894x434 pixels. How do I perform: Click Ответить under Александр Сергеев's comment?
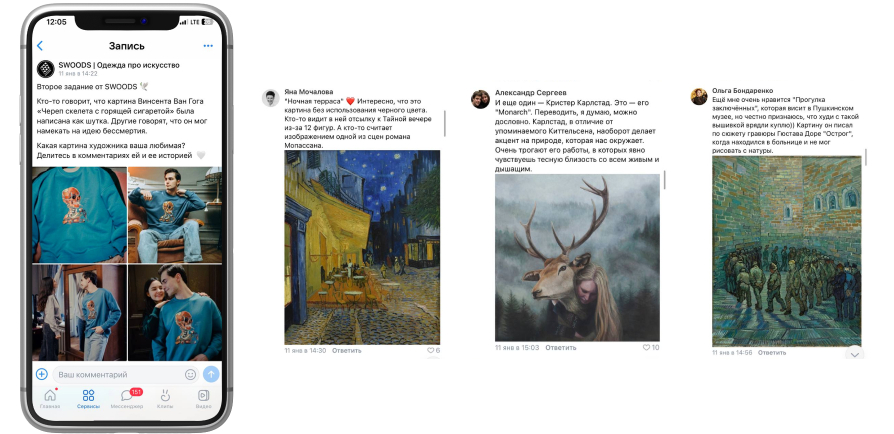[x=561, y=347]
